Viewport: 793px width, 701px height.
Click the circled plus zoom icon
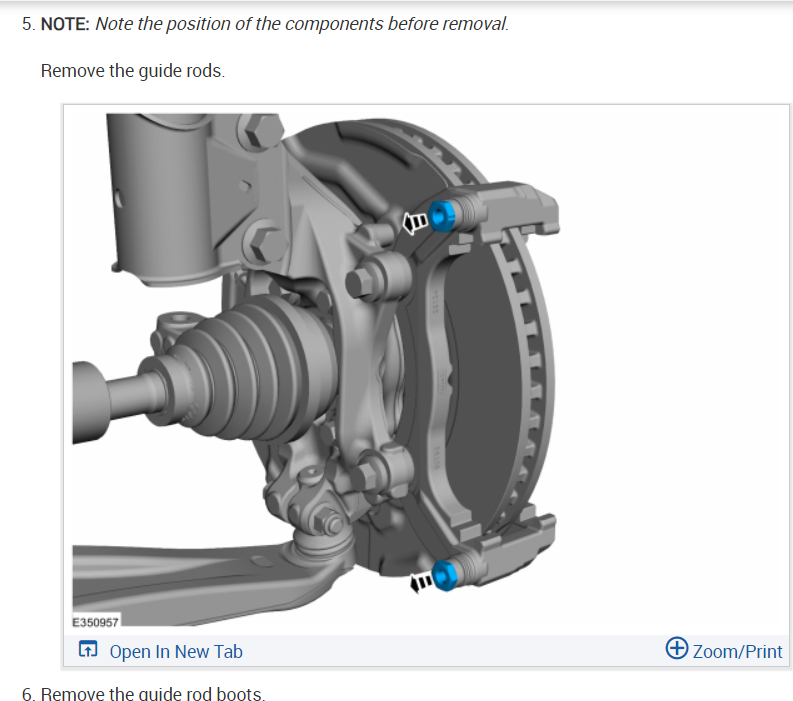pos(677,648)
